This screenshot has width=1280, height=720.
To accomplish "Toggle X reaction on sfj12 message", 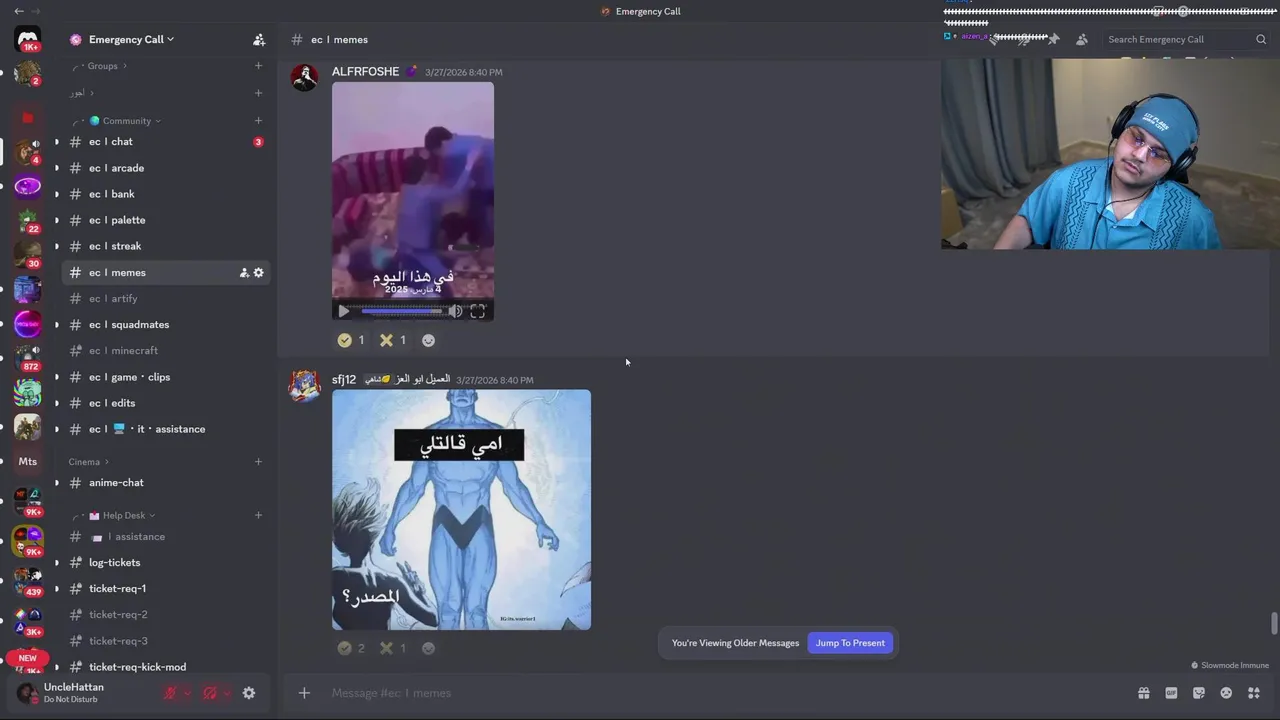I will pos(393,648).
